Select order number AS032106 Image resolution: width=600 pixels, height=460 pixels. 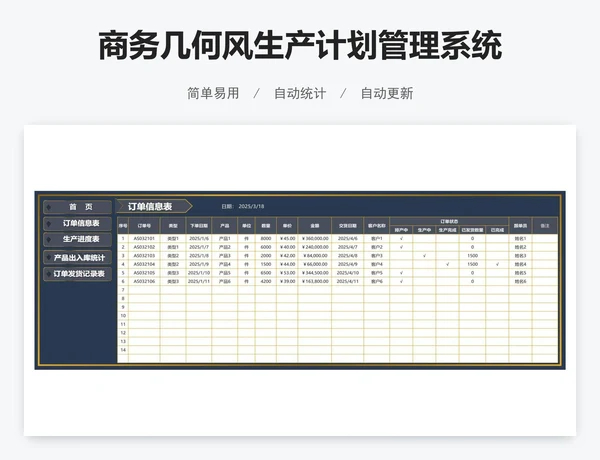(144, 281)
